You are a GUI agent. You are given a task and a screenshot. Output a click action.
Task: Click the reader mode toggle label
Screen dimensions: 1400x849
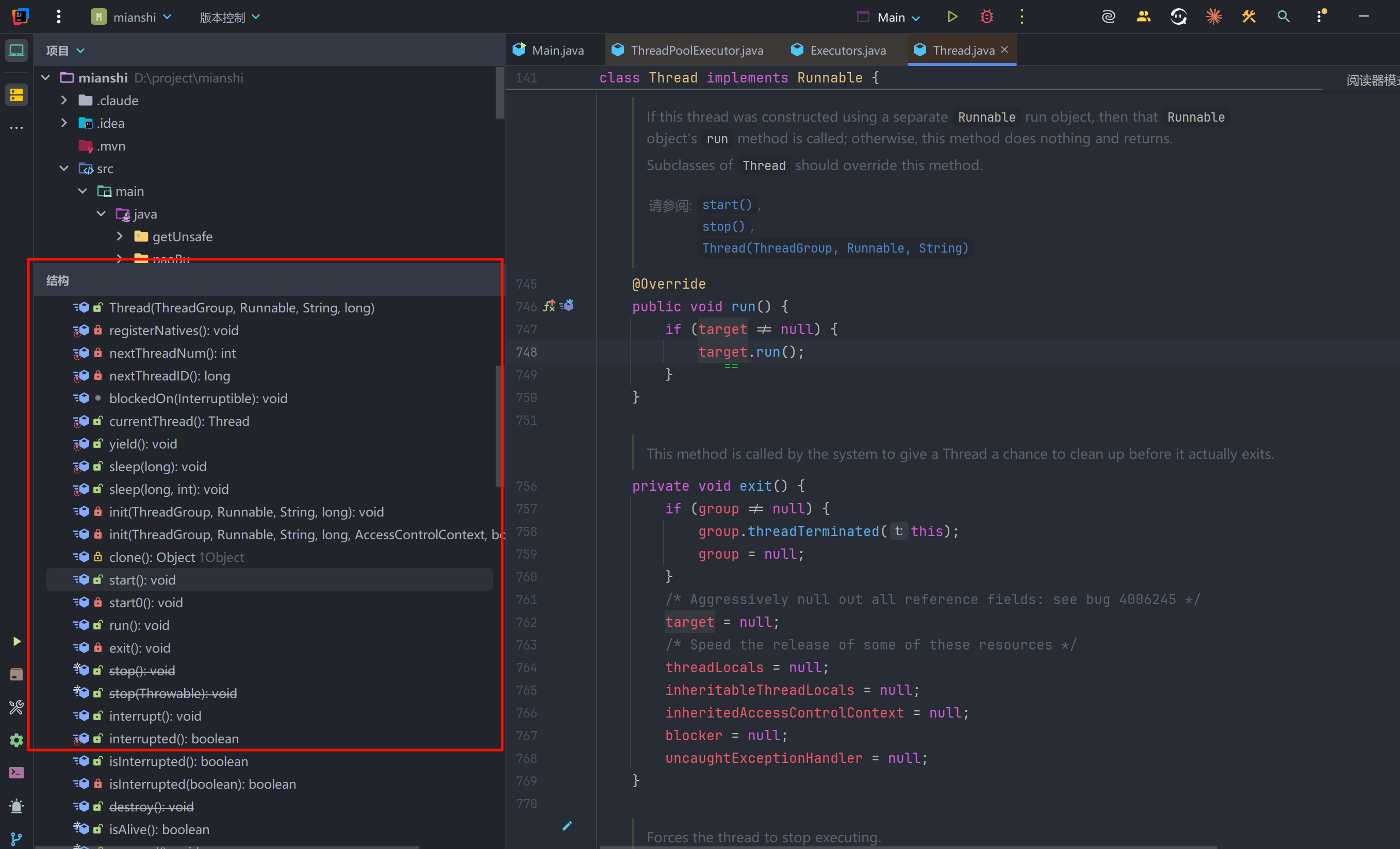pos(1372,80)
